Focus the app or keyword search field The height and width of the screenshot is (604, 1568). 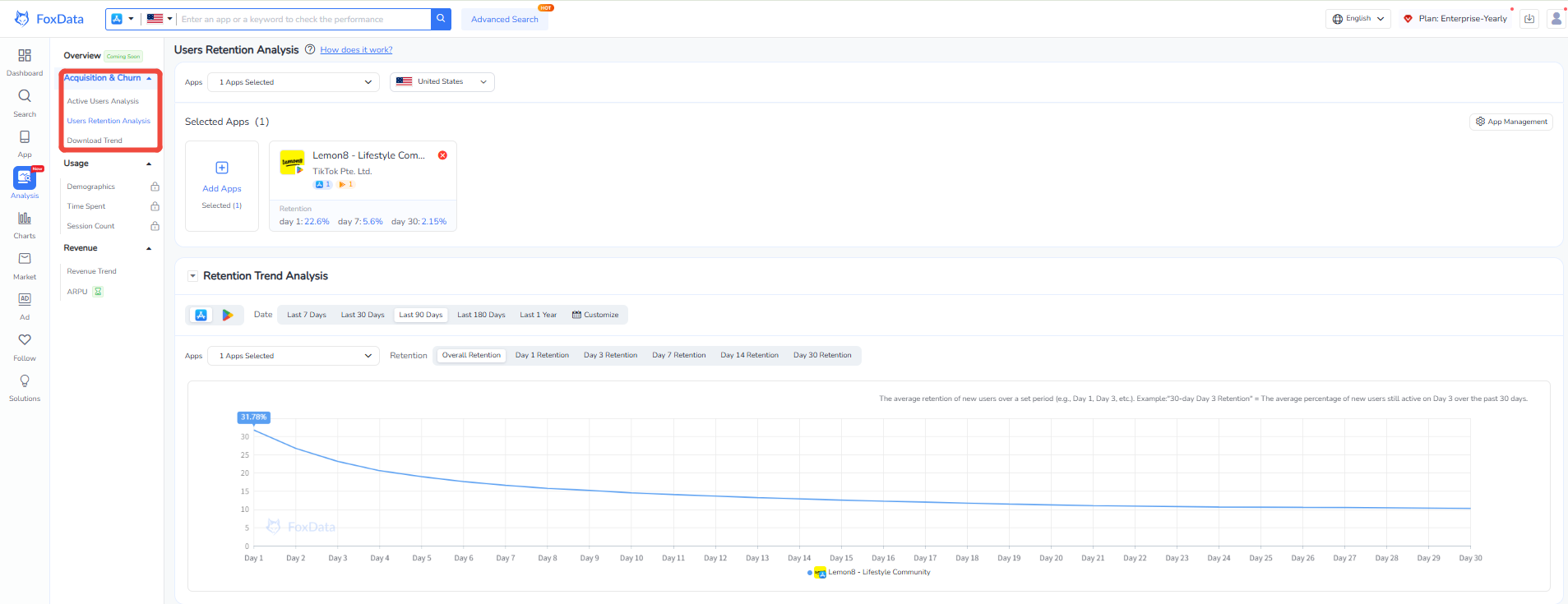tap(304, 19)
